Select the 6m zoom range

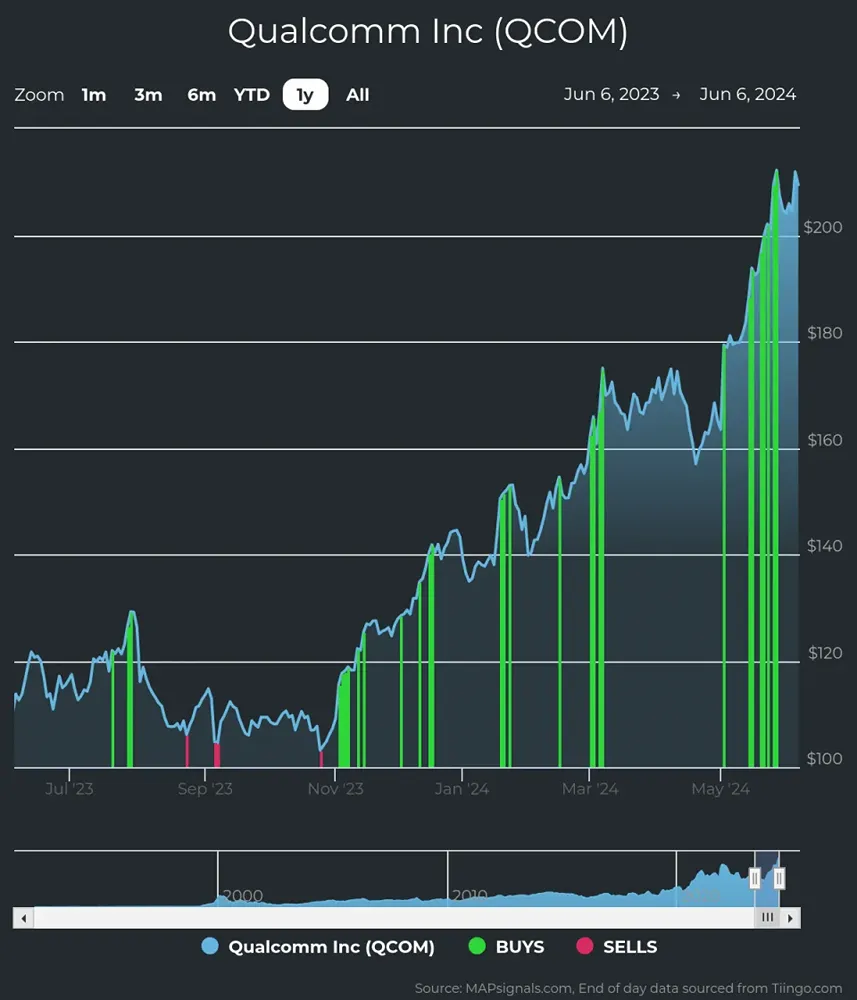tap(201, 95)
